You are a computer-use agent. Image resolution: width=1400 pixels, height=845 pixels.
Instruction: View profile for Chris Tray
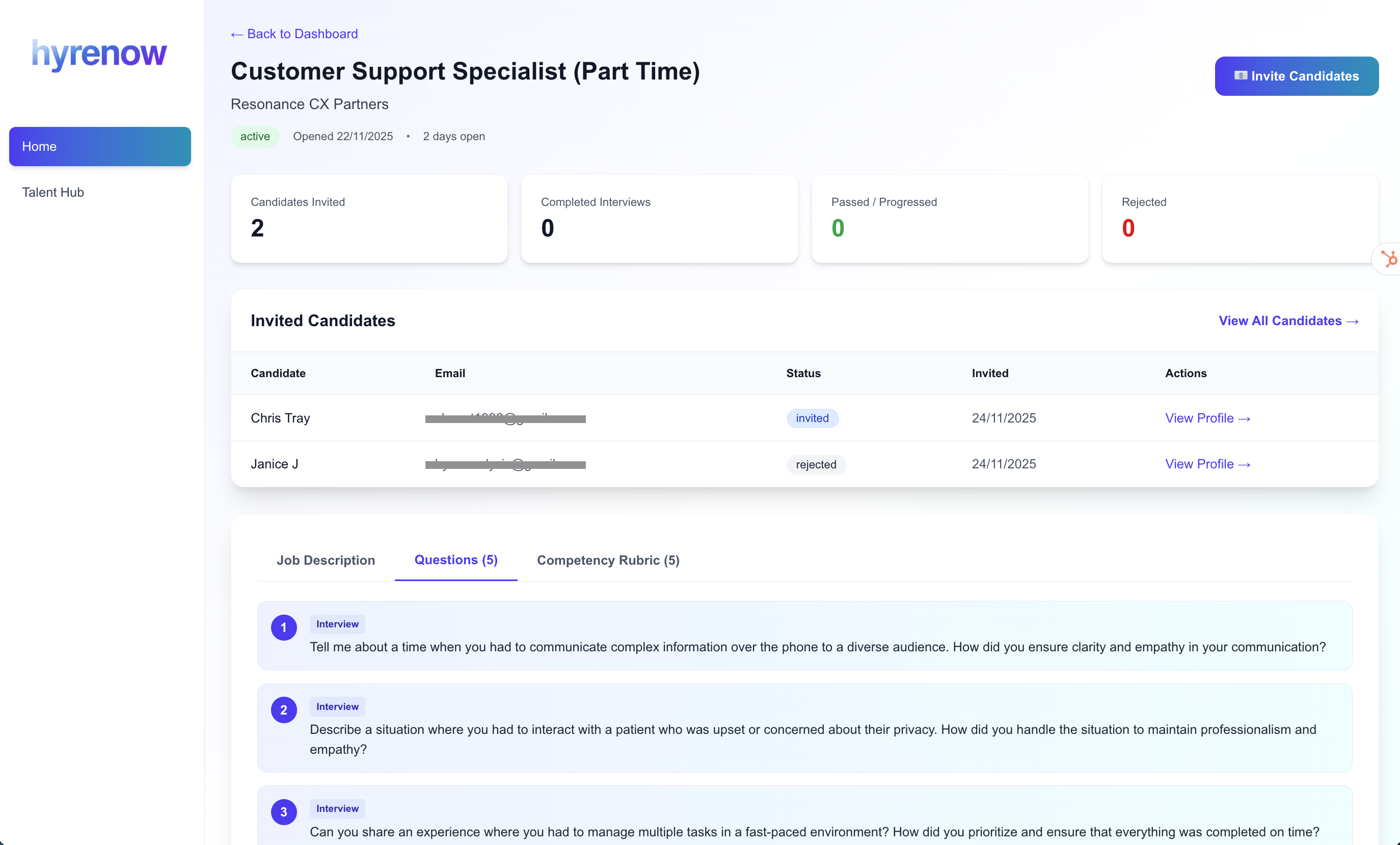[1207, 418]
